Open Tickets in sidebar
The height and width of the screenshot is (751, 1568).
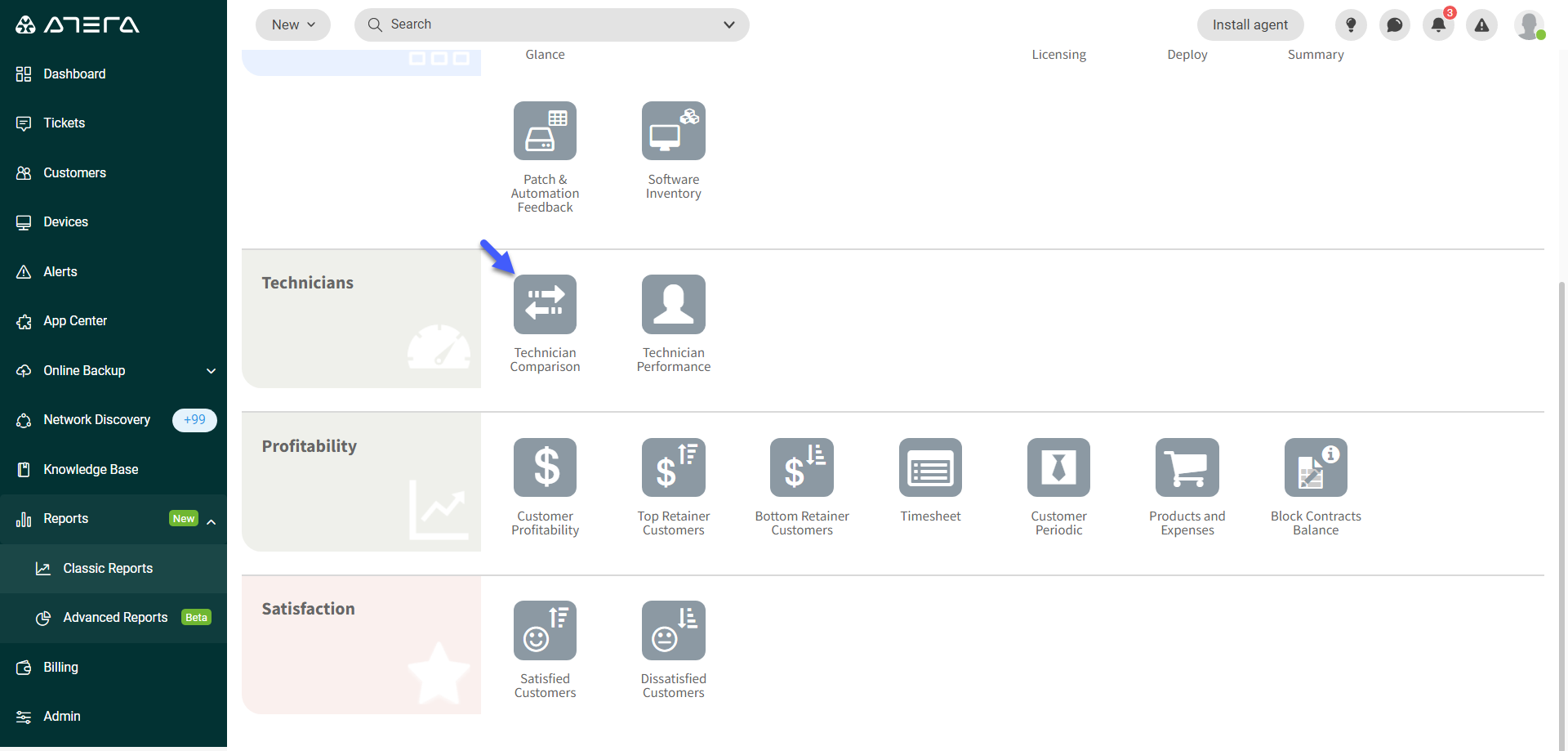[x=114, y=123]
